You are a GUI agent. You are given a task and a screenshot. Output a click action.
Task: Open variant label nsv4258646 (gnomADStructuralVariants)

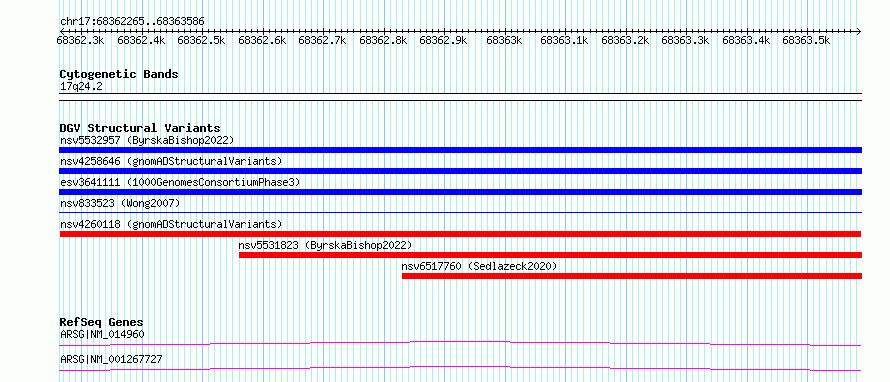pyautogui.click(x=171, y=161)
